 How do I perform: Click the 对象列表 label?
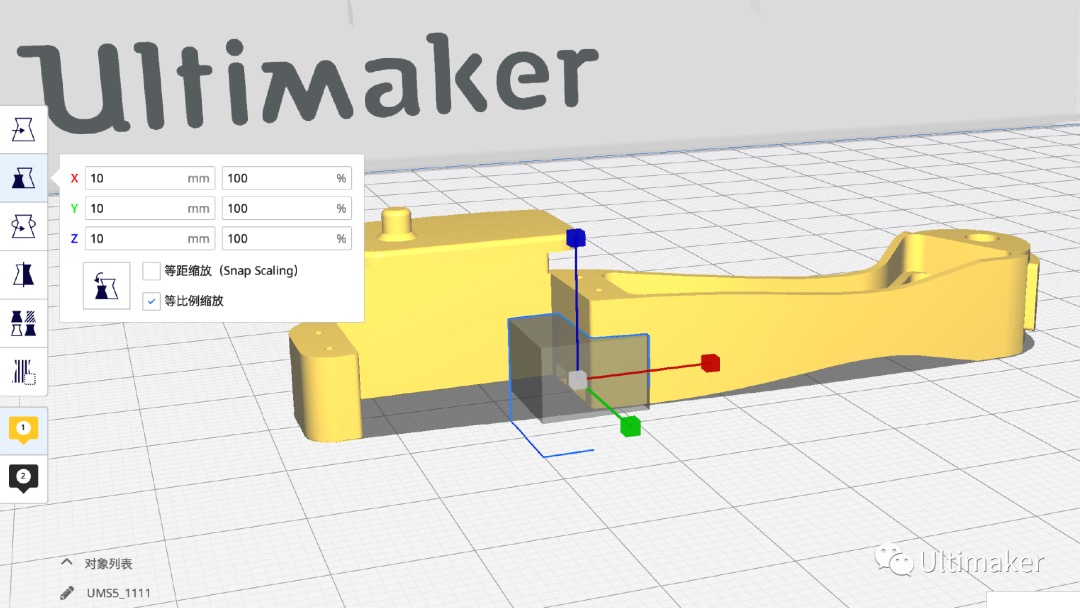108,563
